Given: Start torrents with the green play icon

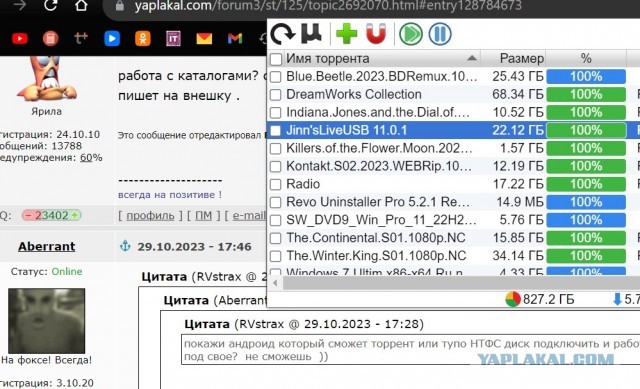Looking at the screenshot, I should click(x=411, y=33).
